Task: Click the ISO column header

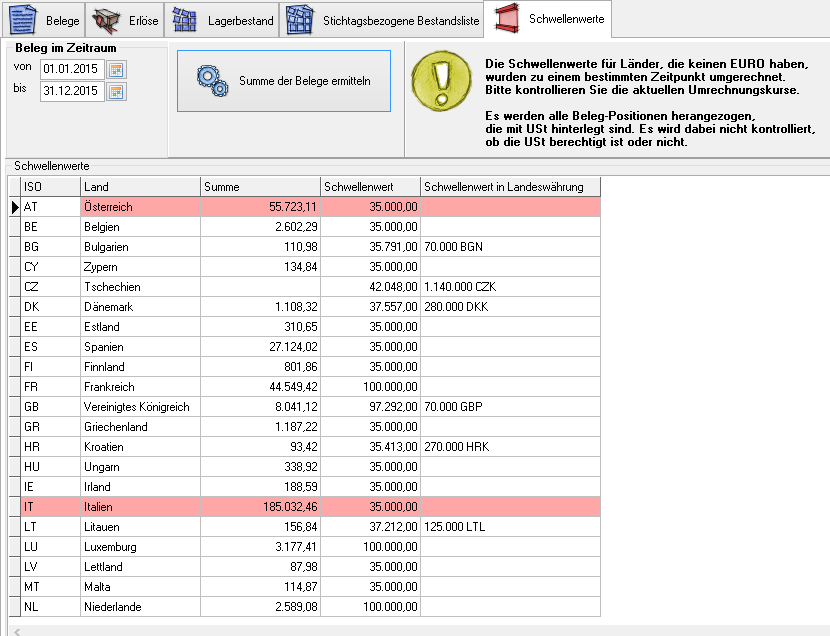Action: coord(50,187)
